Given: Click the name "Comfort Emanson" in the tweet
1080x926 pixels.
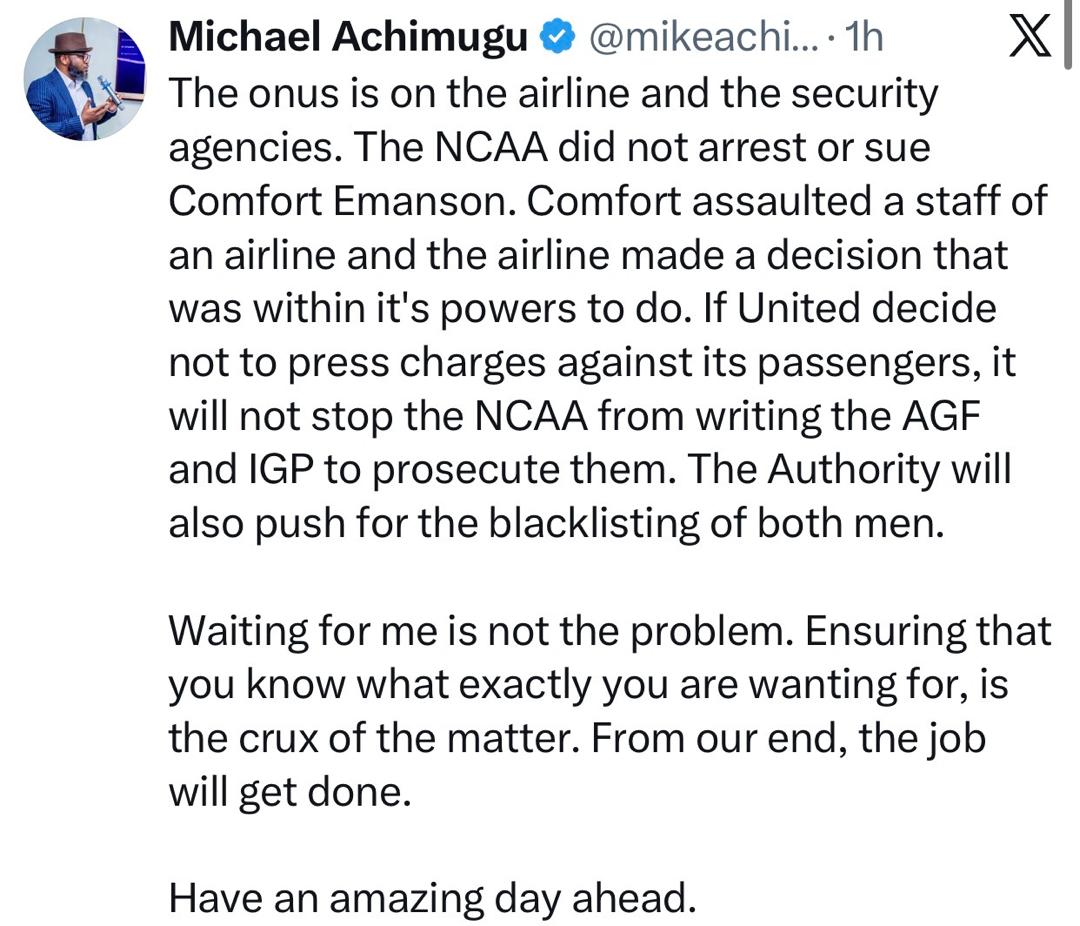Looking at the screenshot, I should coord(340,202).
